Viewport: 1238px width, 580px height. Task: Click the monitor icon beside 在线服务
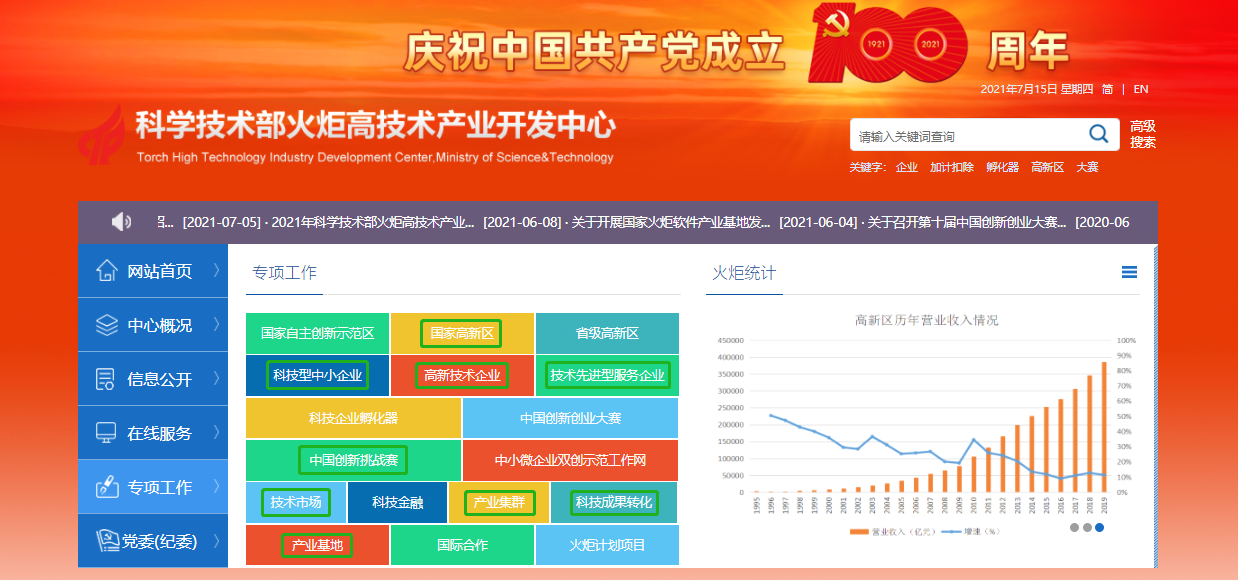point(106,433)
